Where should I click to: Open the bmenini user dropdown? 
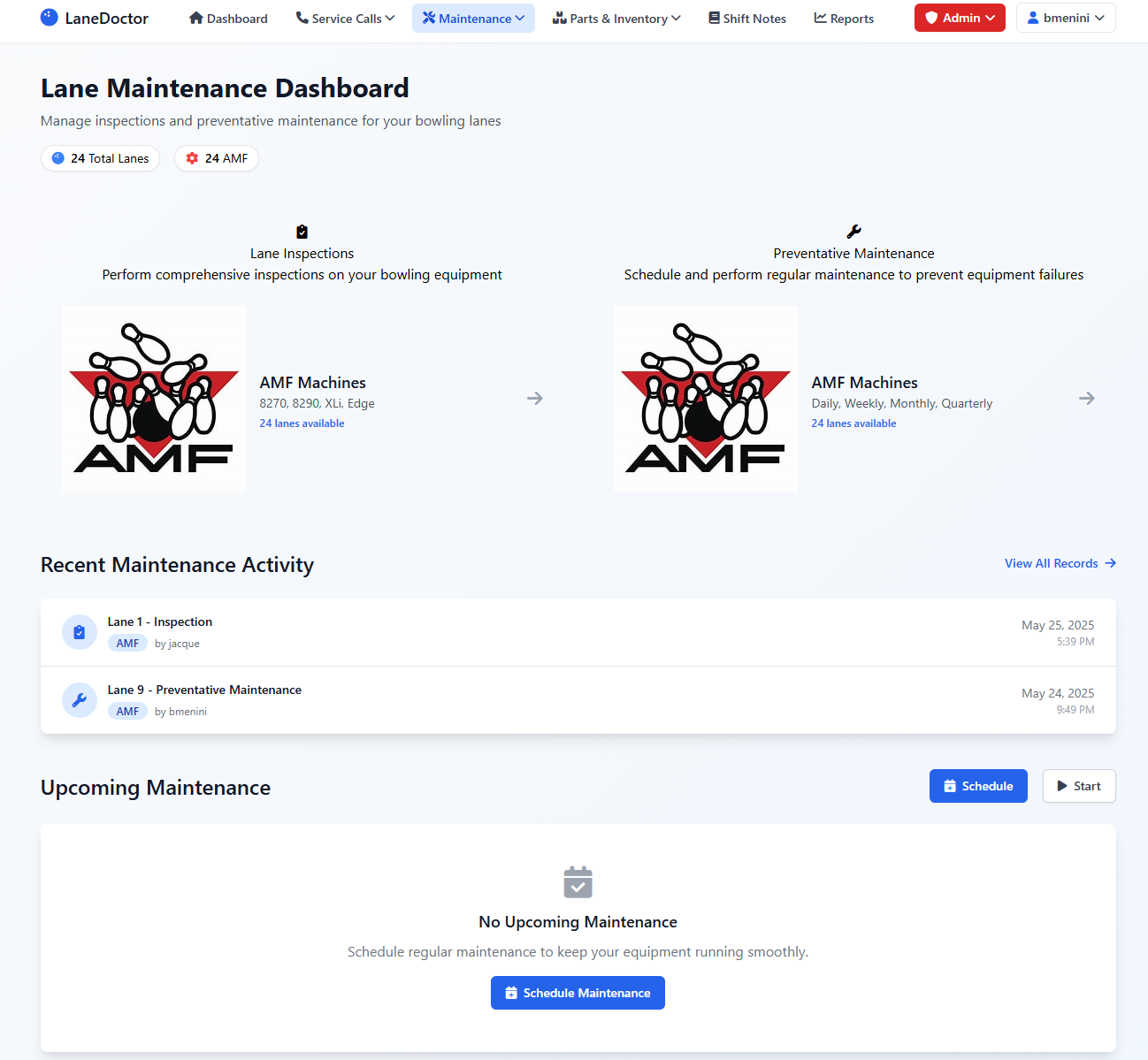(x=1066, y=18)
